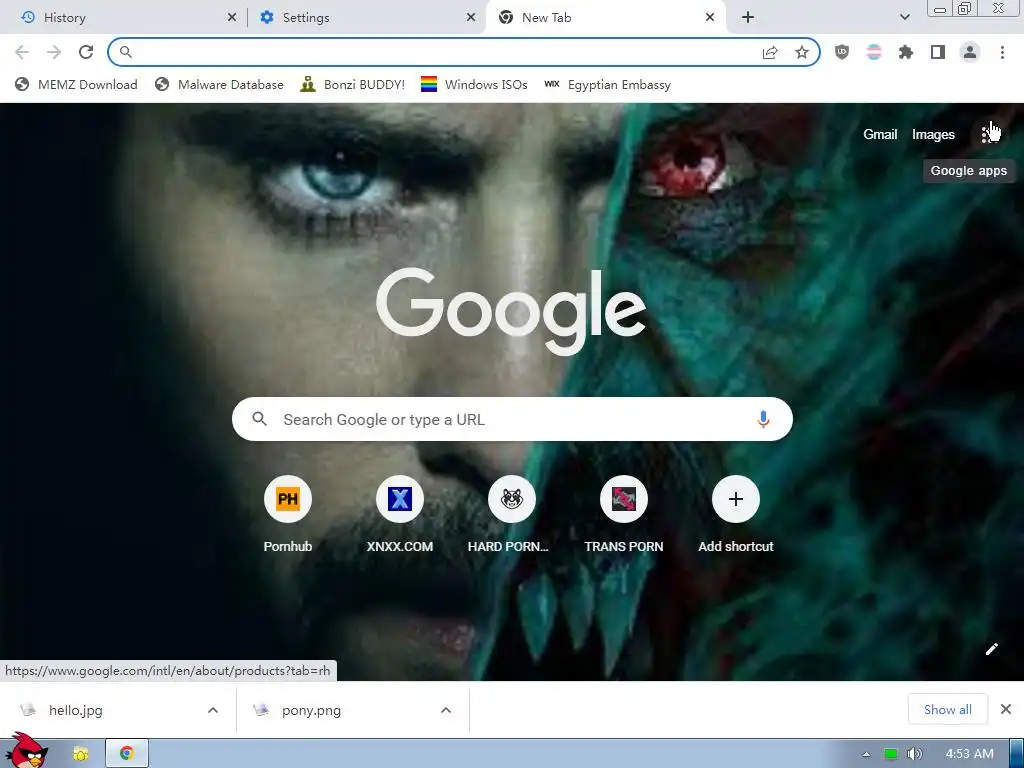Click the search magnifier in Google box
Viewport: 1024px width, 768px height.
click(x=259, y=419)
